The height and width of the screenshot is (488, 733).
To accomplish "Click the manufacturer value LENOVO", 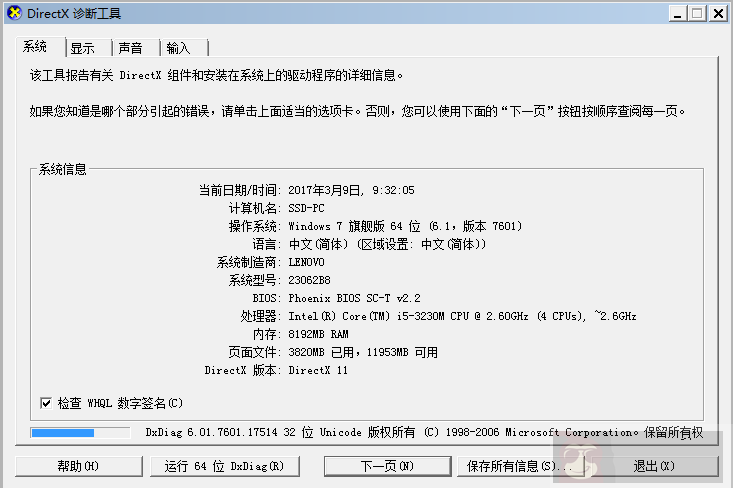I will pos(306,262).
